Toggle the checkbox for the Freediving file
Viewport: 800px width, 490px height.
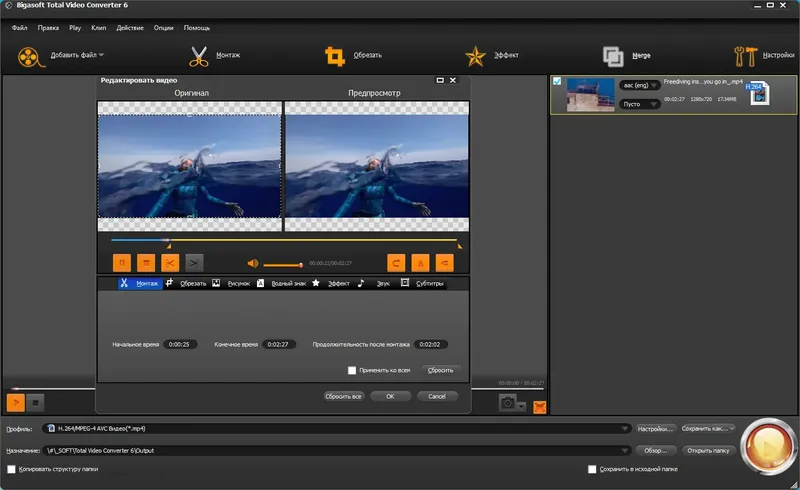click(x=557, y=81)
